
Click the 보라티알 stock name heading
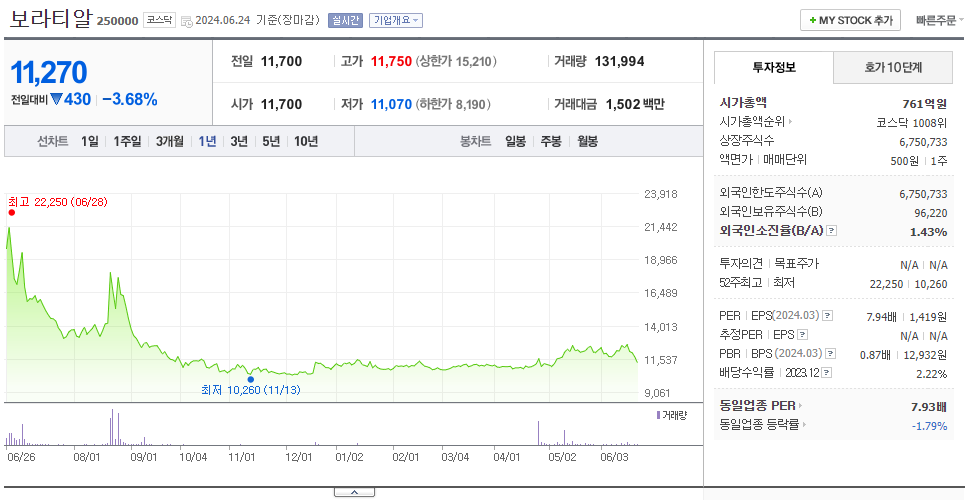51,19
